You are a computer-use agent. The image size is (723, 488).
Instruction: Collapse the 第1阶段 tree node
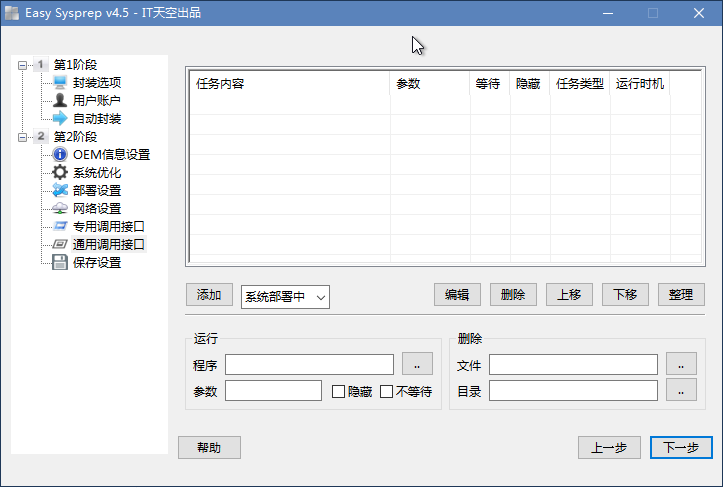22,65
